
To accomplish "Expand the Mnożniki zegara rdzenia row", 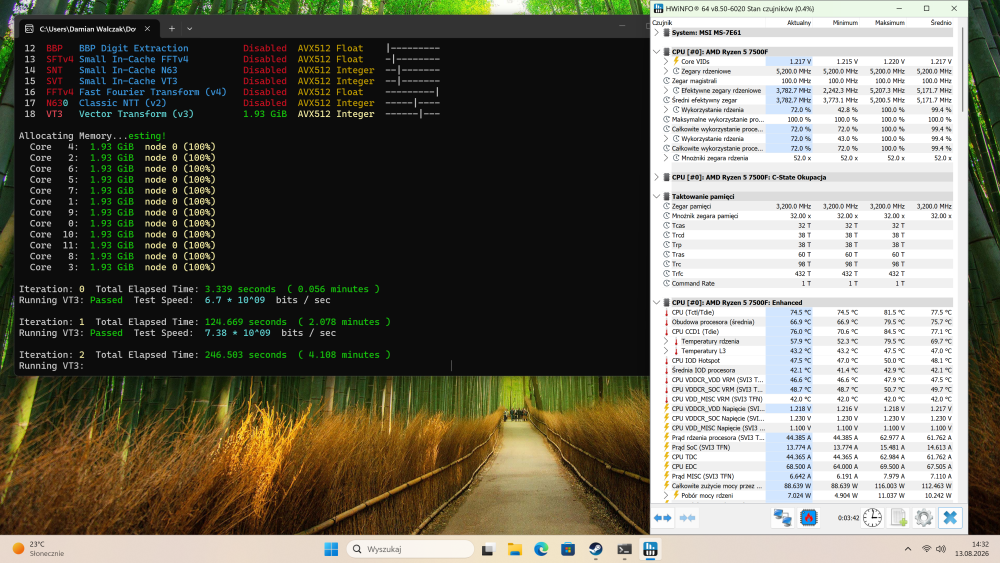I will tap(666, 157).
